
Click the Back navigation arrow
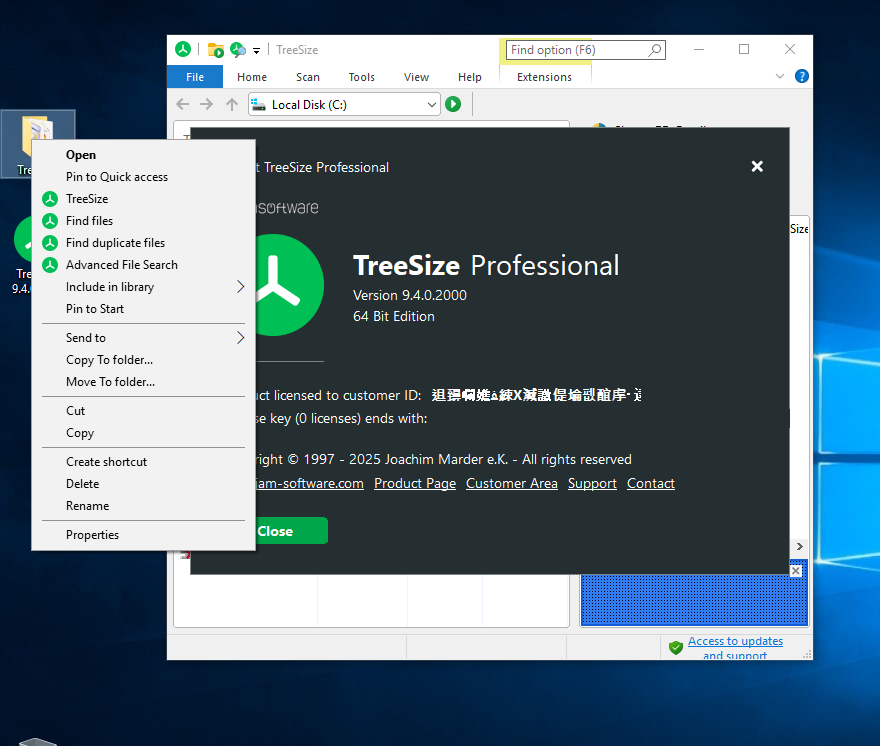click(182, 104)
